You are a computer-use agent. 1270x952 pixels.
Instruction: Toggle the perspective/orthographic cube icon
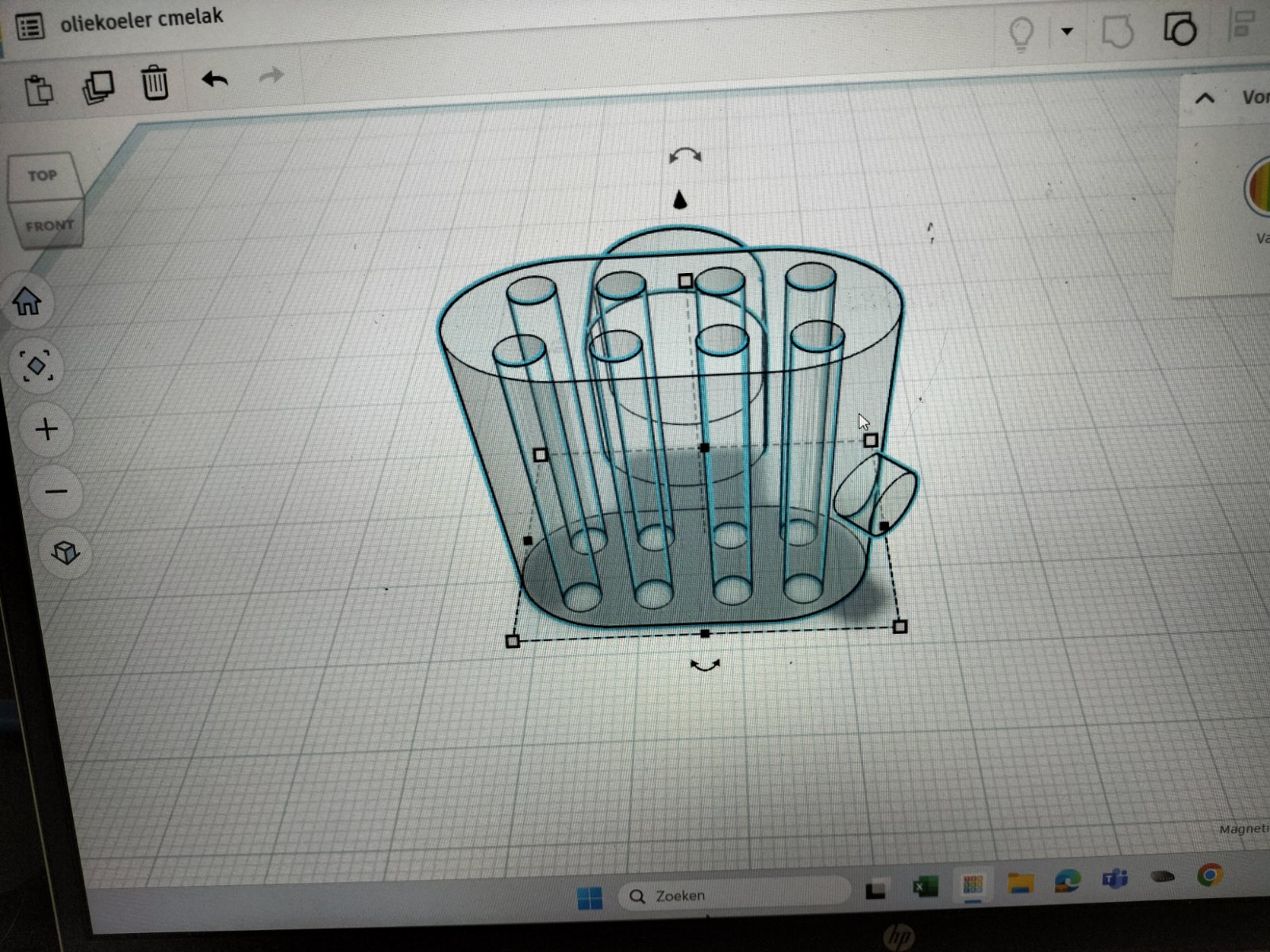65,552
